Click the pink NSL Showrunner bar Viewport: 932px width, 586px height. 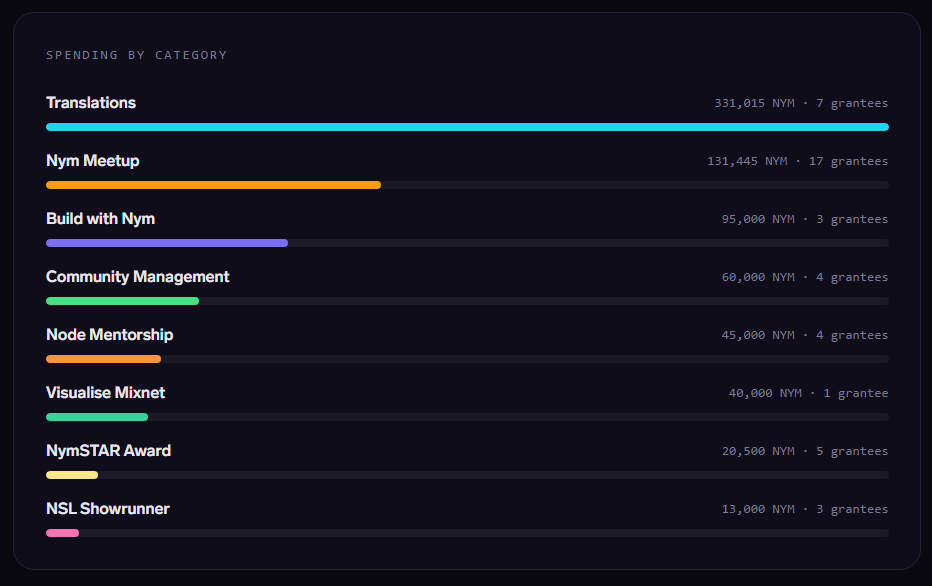[x=62, y=533]
